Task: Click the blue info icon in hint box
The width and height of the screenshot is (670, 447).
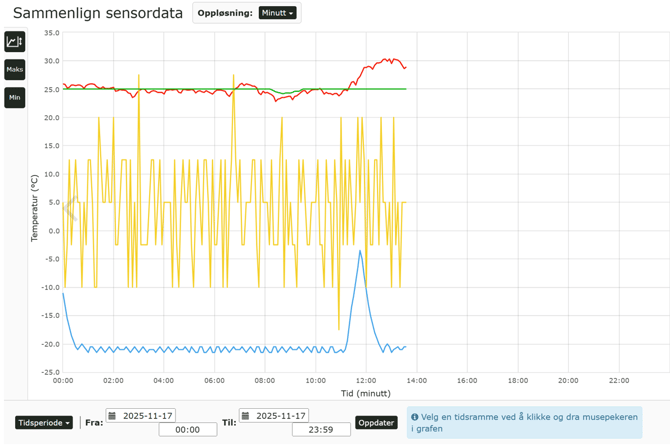Action: [415, 417]
